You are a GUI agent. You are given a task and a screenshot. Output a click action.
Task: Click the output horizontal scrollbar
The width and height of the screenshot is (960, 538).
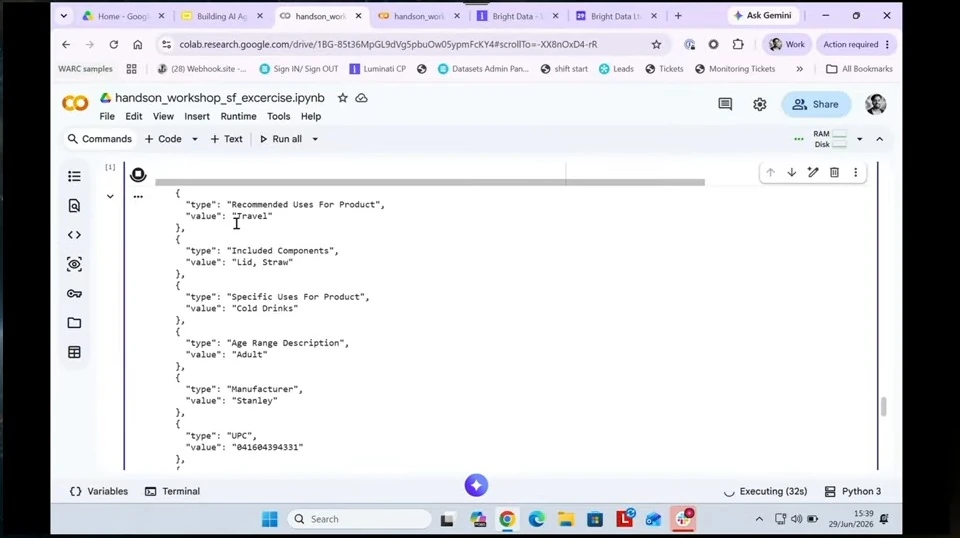click(430, 182)
